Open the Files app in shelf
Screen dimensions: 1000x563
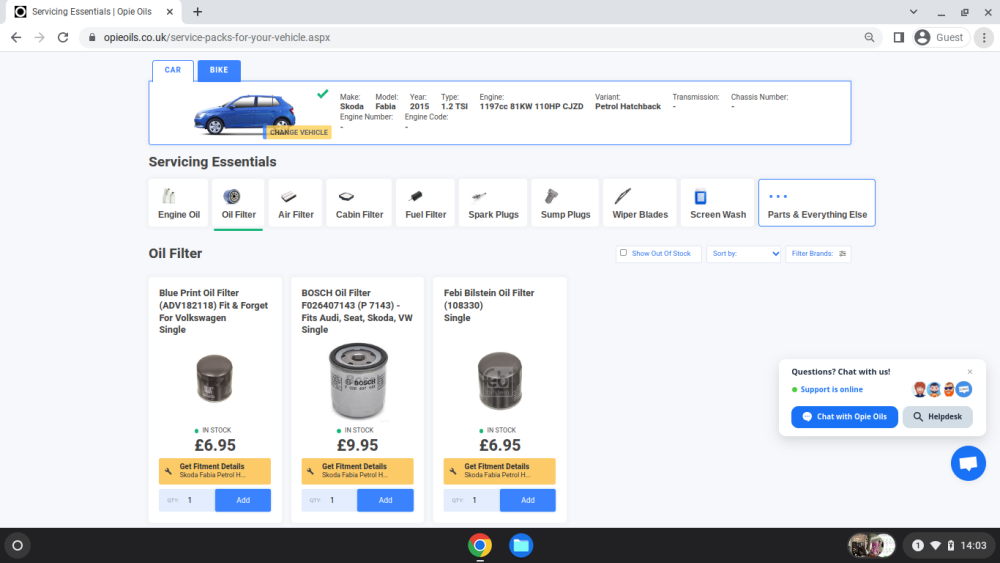521,545
